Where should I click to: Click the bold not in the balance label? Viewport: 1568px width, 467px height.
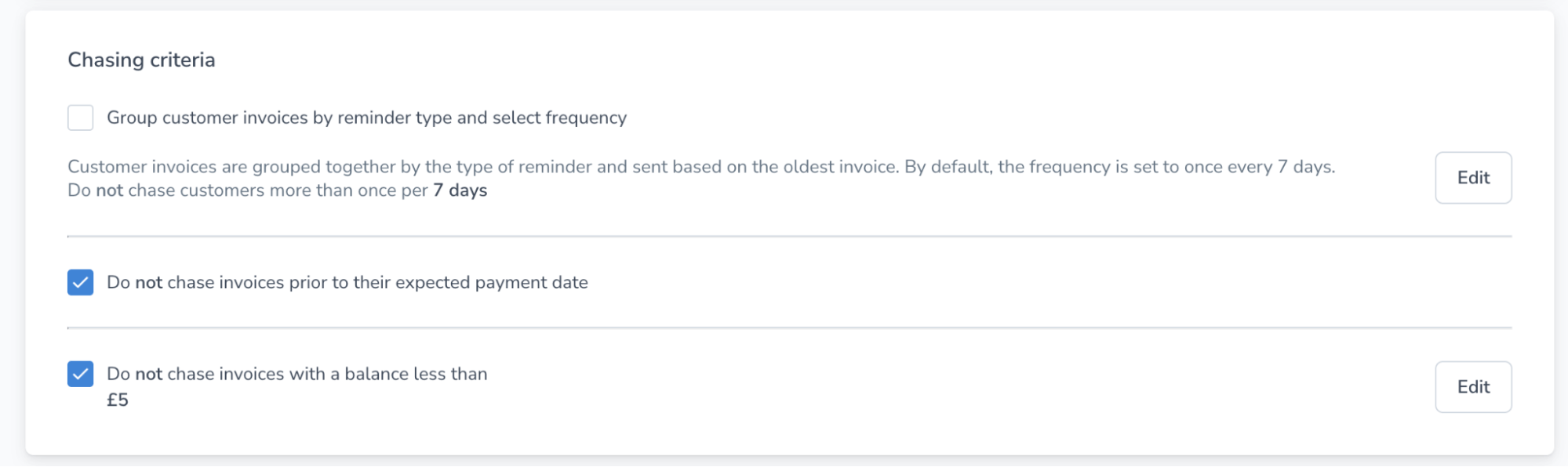(148, 374)
